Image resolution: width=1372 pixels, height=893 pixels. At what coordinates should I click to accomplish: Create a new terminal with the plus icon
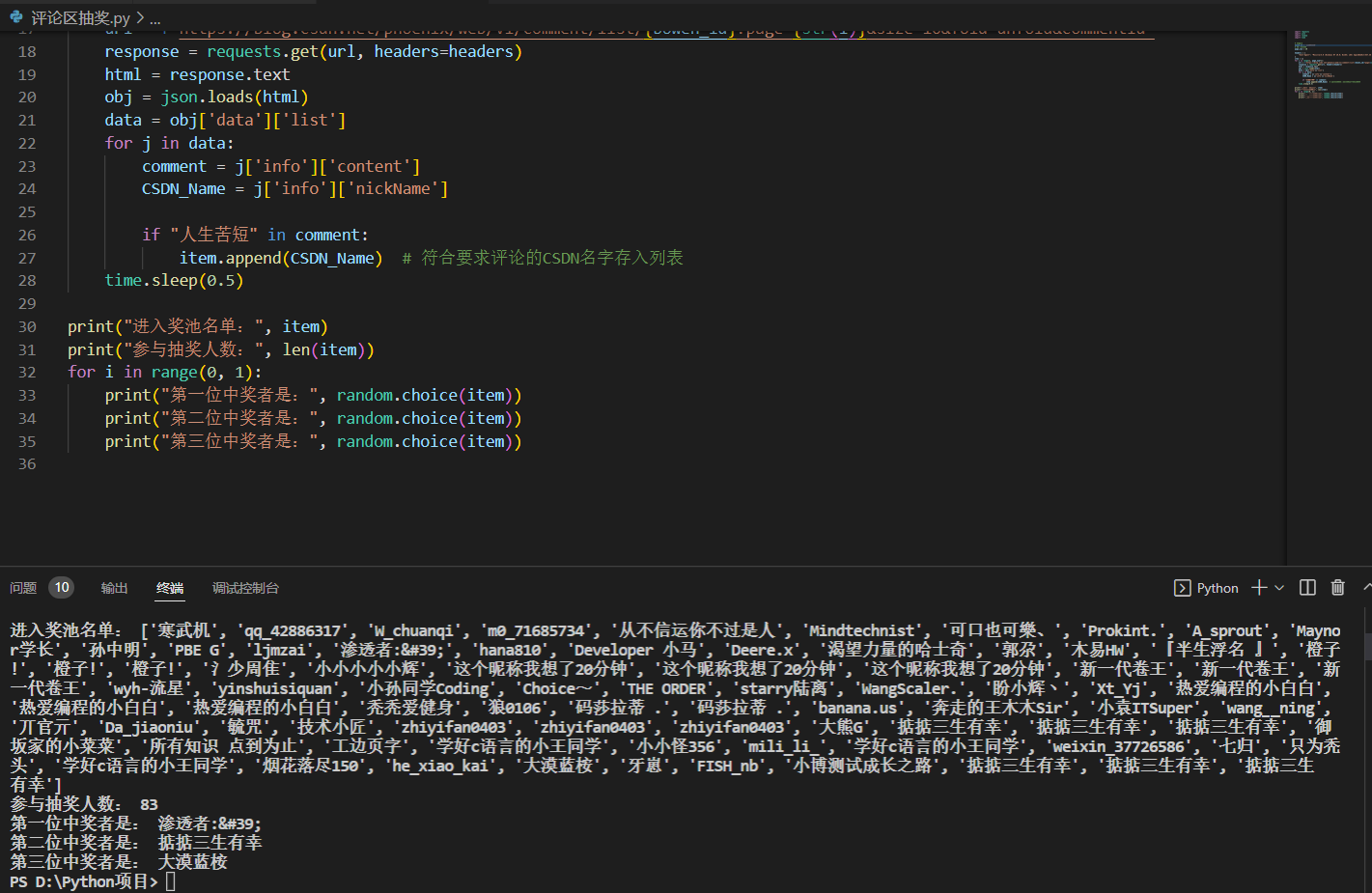[x=1259, y=588]
